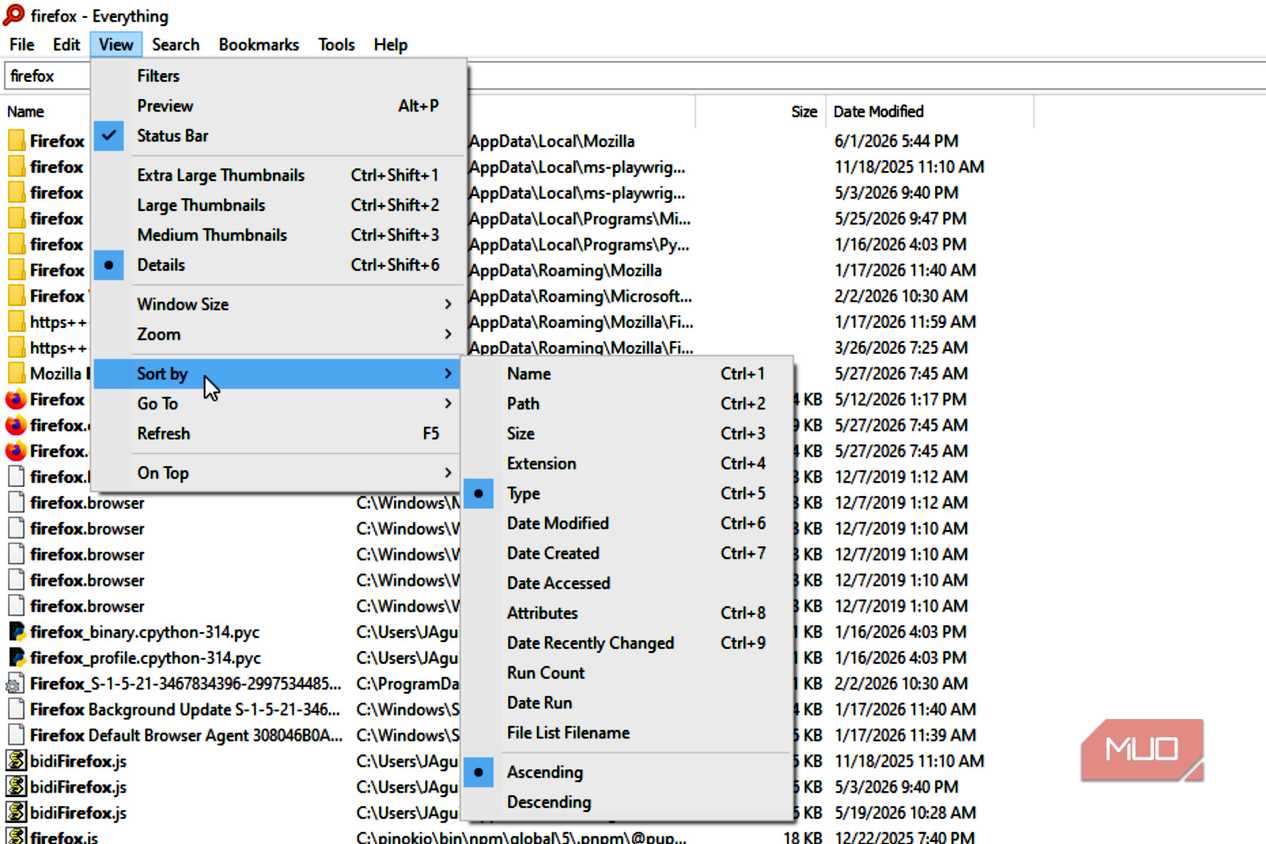Sort results by Name
Image resolution: width=1266 pixels, height=844 pixels.
point(627,373)
